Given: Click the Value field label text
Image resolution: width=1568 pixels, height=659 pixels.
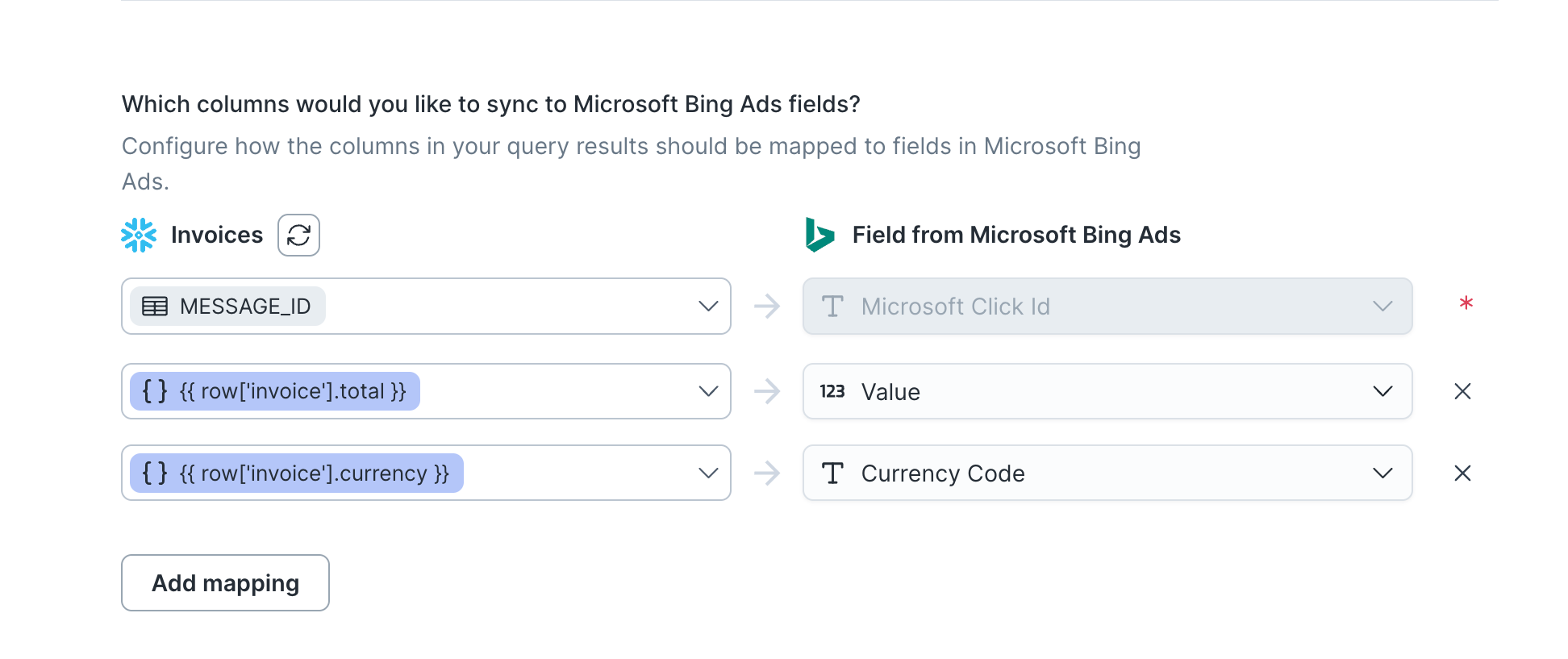Looking at the screenshot, I should [890, 392].
